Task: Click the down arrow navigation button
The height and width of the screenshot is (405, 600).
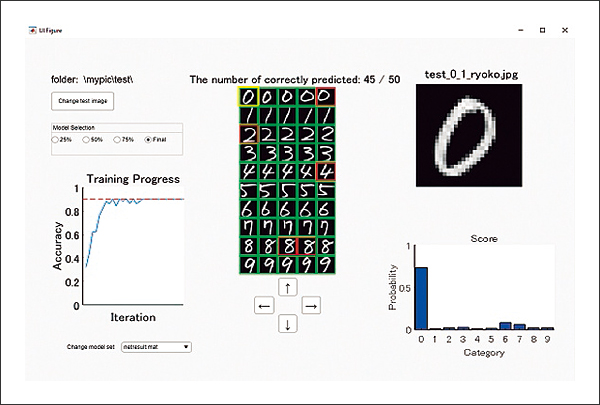Action: pyautogui.click(x=288, y=324)
